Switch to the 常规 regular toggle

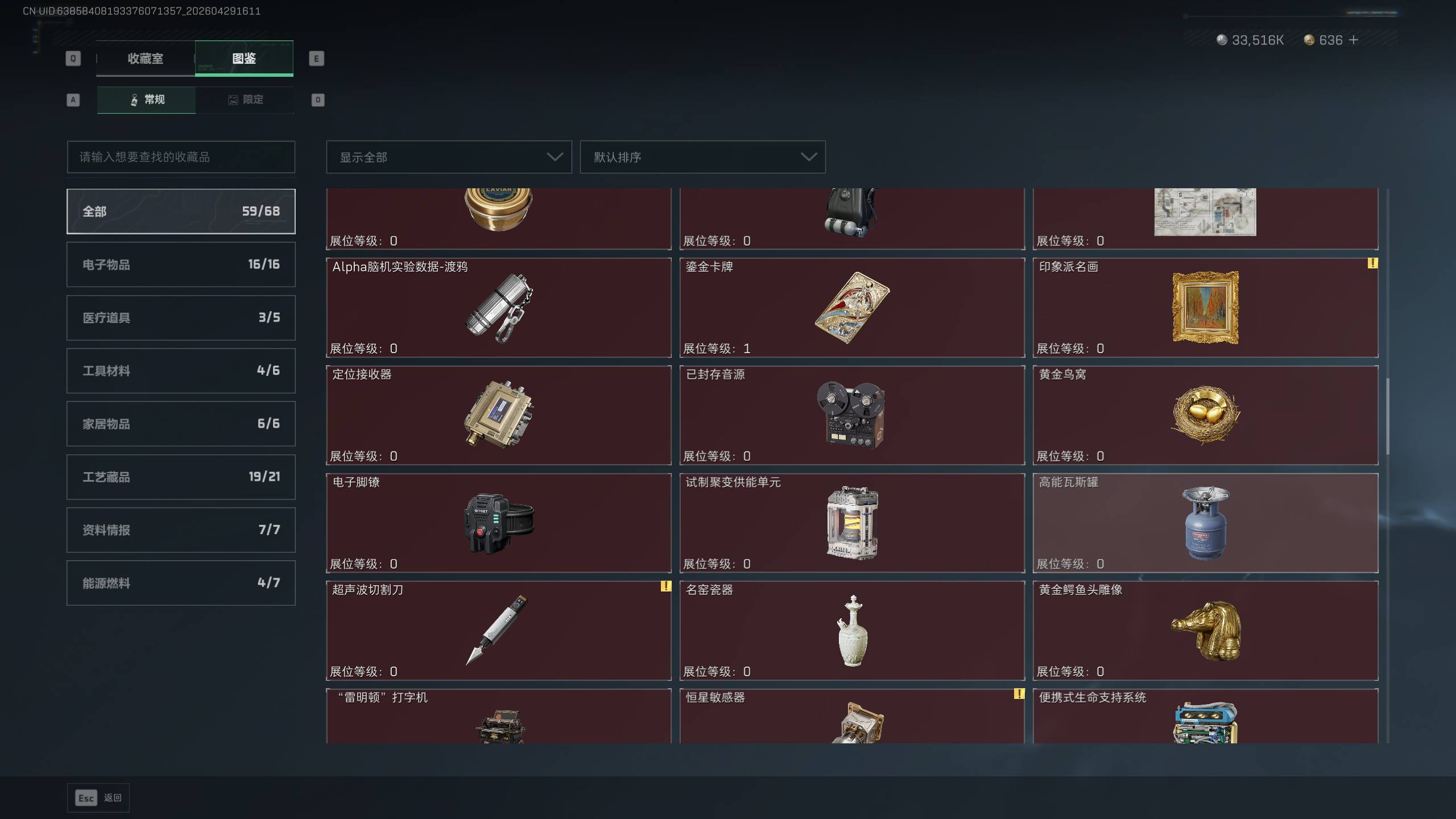(146, 100)
